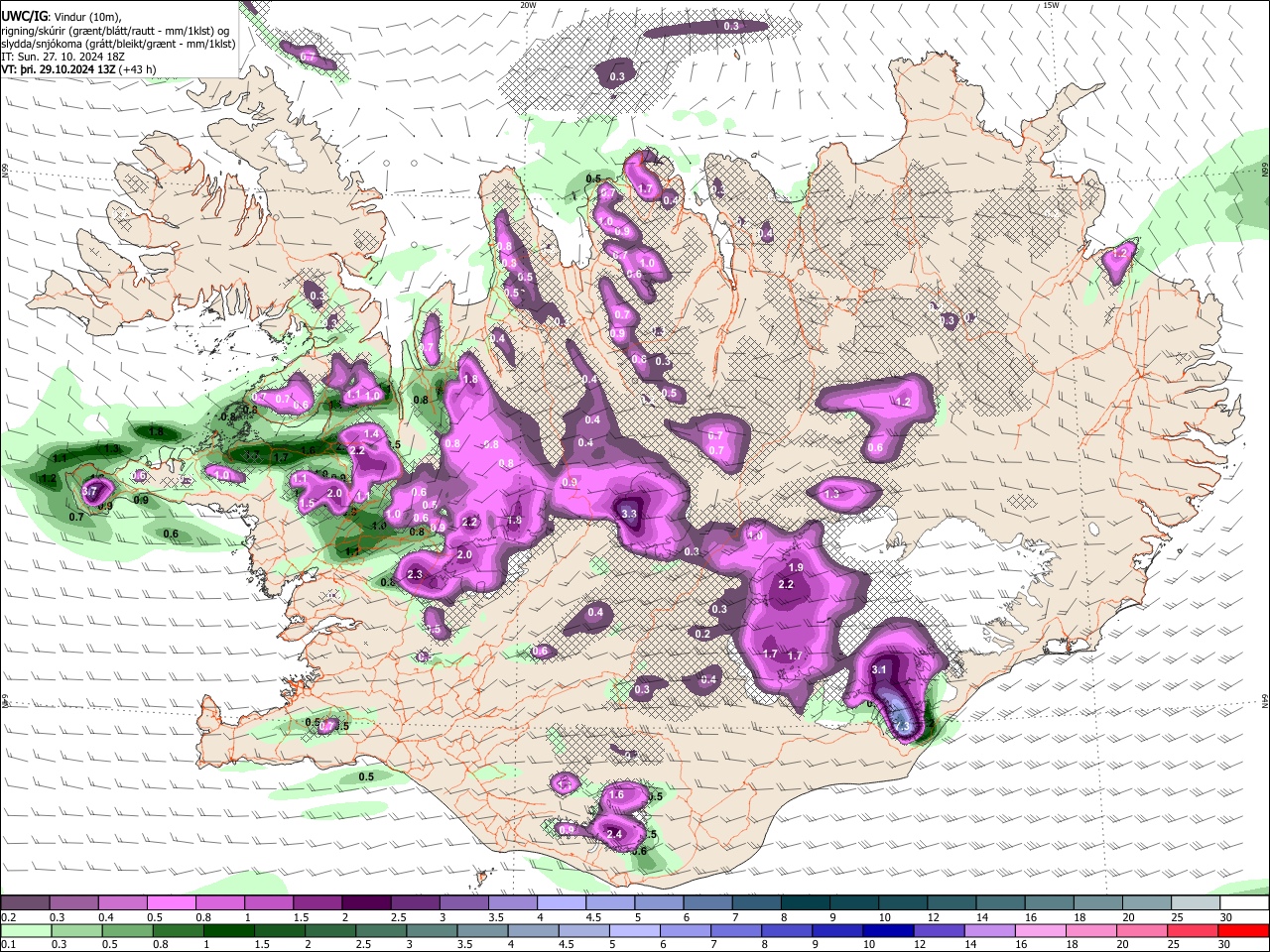Select the light violet swatch labeled 14 in lower legend
The image size is (1270, 952).
point(990,931)
